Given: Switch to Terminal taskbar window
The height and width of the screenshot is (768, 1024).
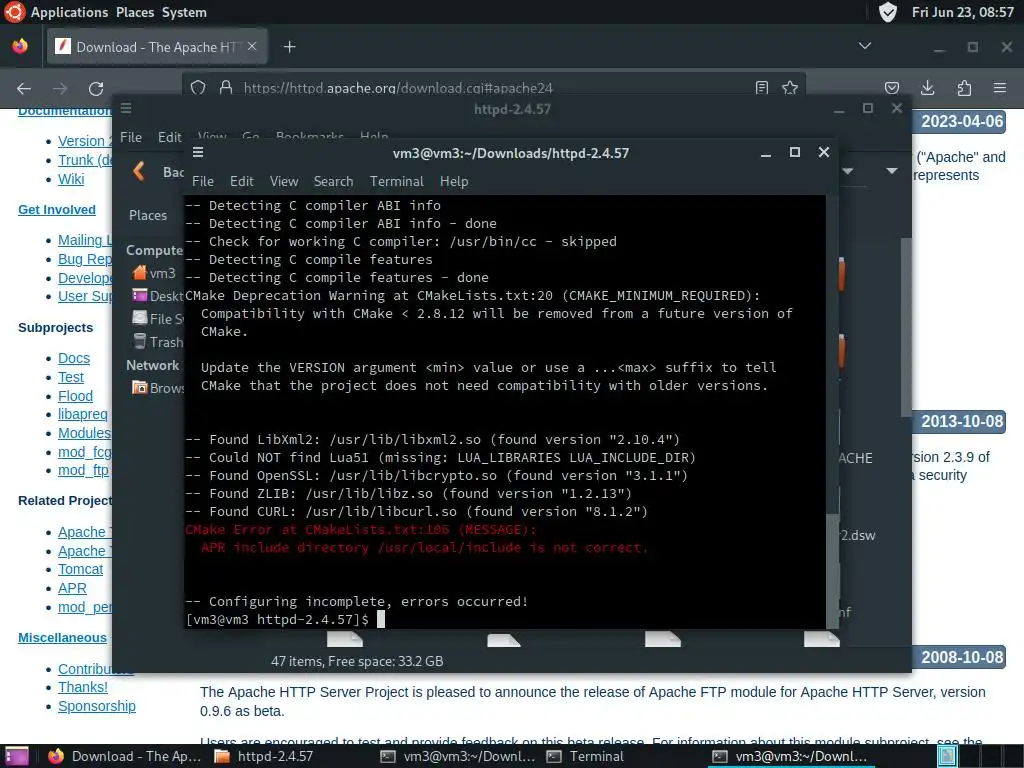Looking at the screenshot, I should tap(585, 756).
